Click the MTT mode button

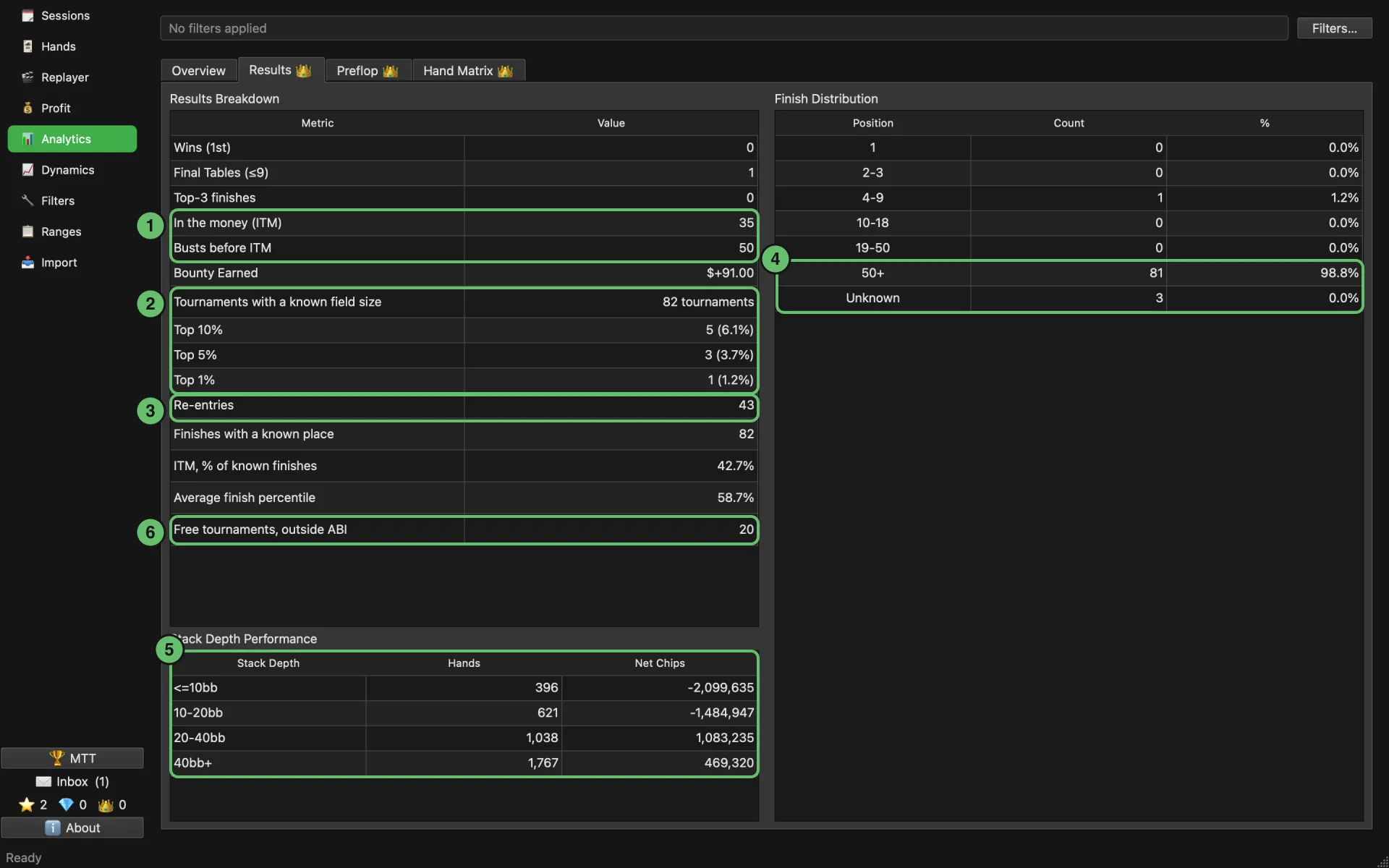[72, 758]
